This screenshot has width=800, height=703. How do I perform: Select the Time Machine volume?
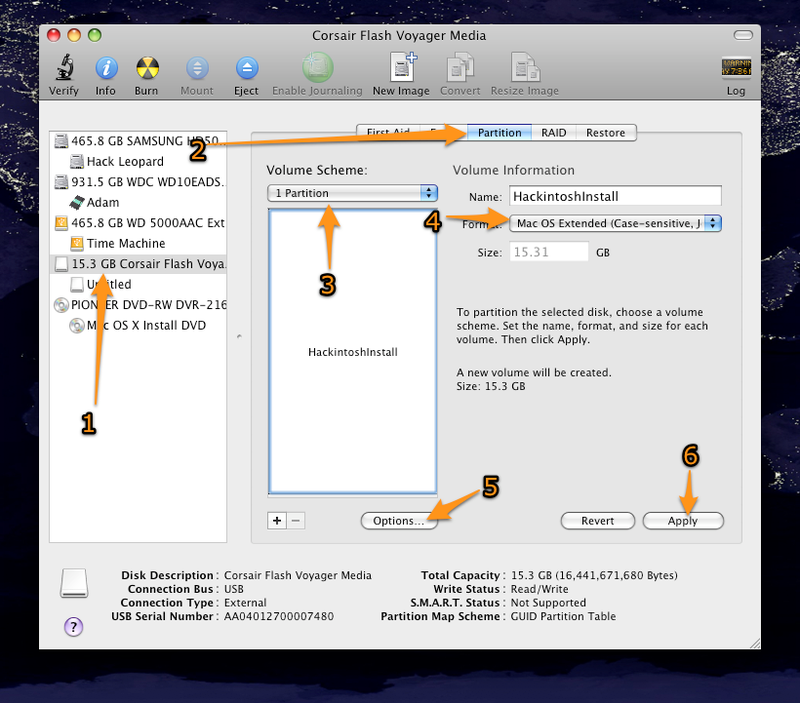[x=138, y=243]
